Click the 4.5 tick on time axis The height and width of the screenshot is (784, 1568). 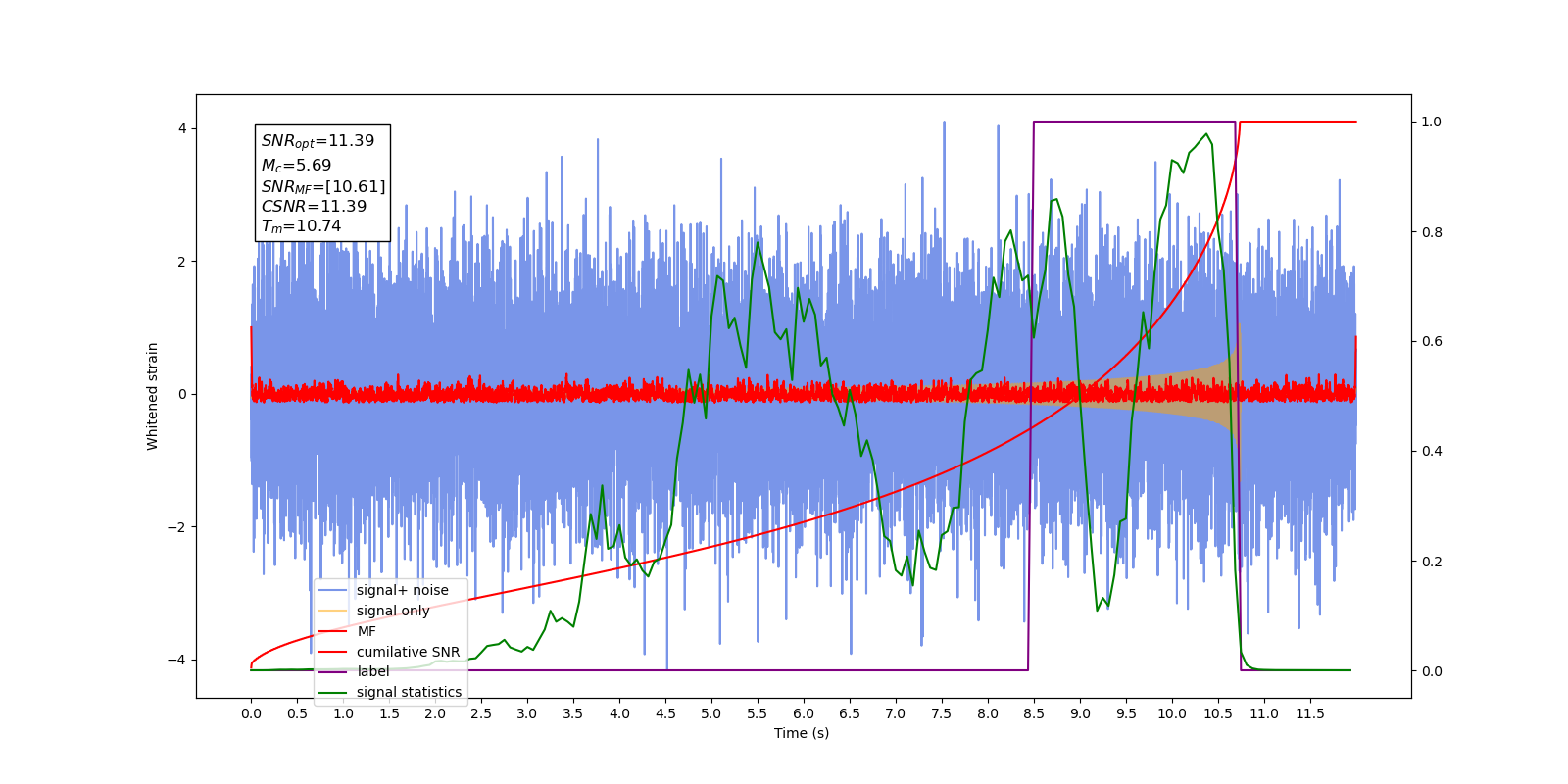pyautogui.click(x=665, y=713)
